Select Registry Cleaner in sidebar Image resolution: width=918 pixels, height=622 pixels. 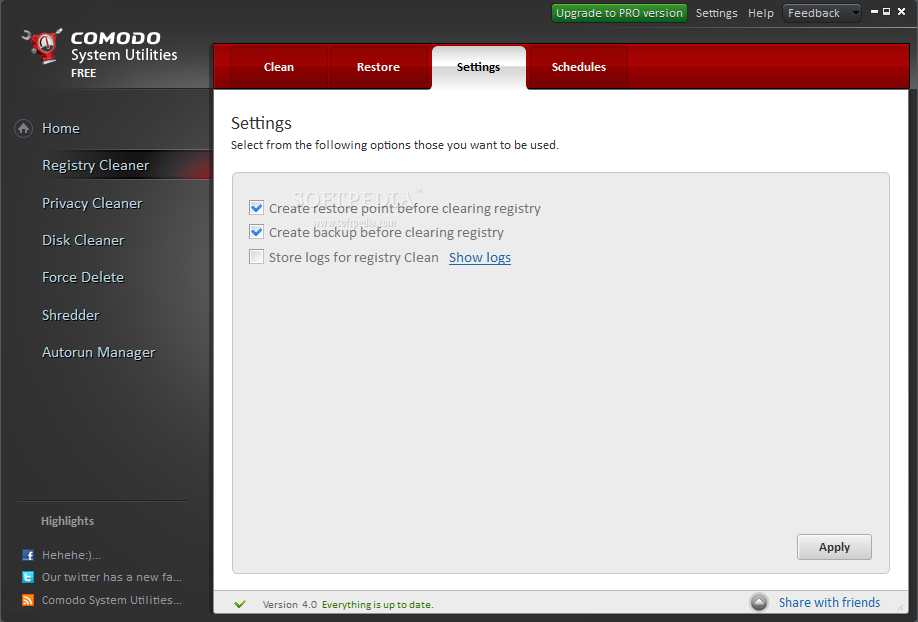[x=95, y=166]
